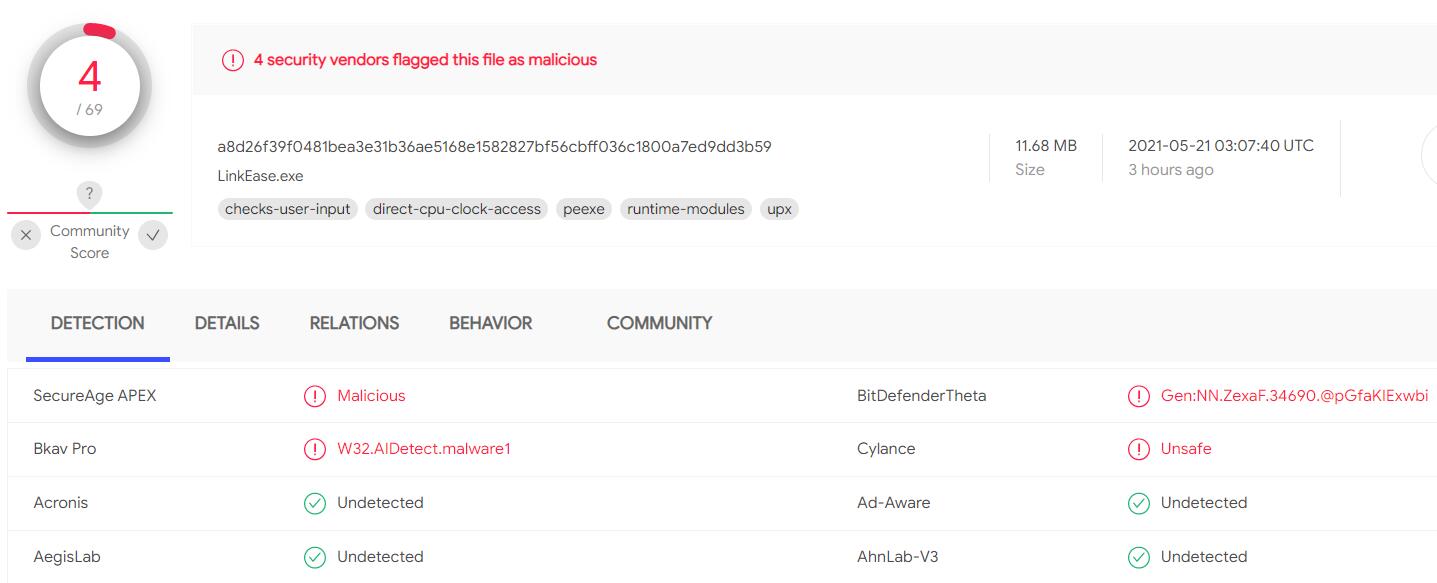Open the BEHAVIOR tab
Image resolution: width=1437 pixels, height=583 pixels.
pos(490,323)
